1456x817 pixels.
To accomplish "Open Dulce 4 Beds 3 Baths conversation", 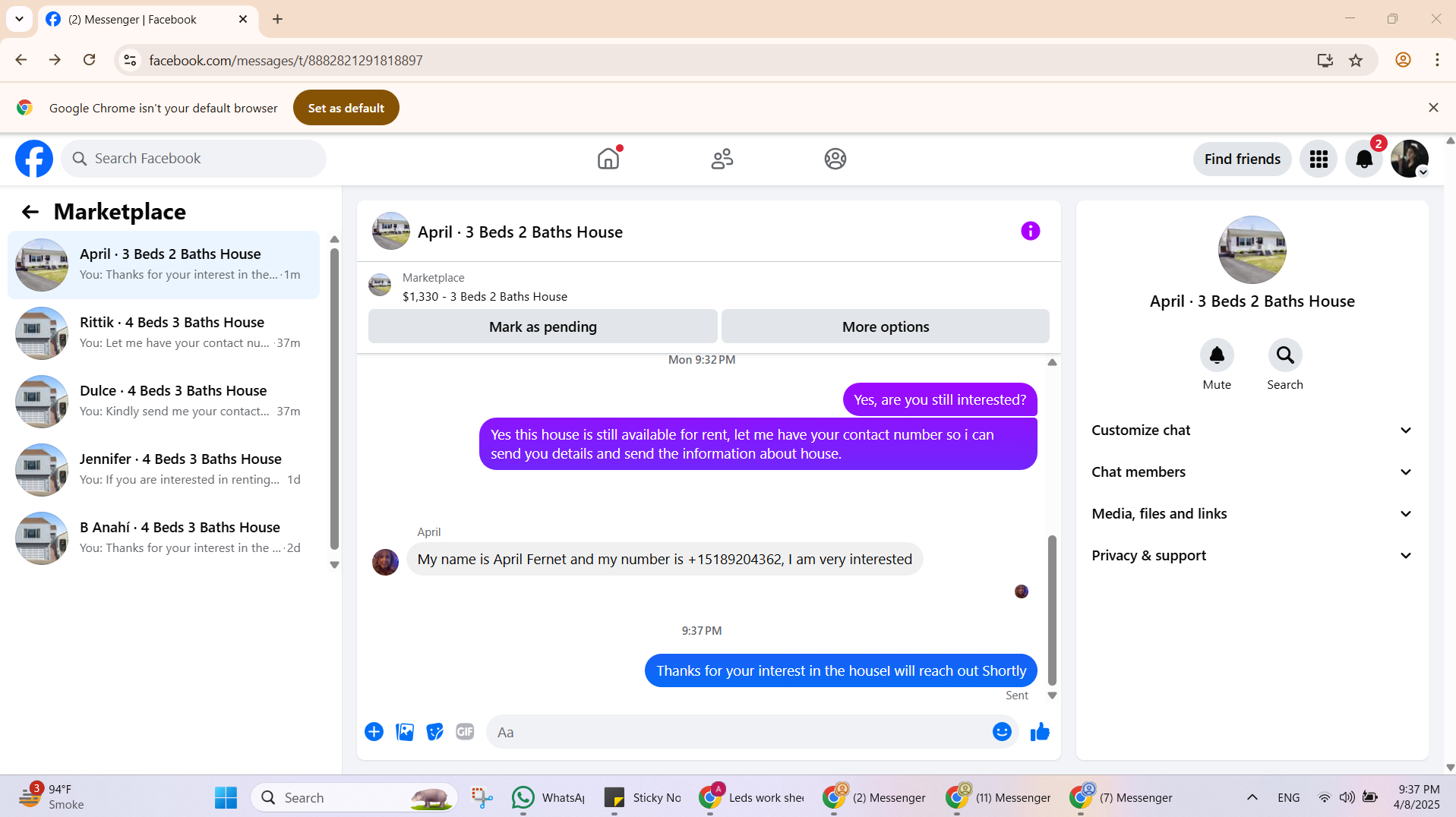I will pos(163,402).
